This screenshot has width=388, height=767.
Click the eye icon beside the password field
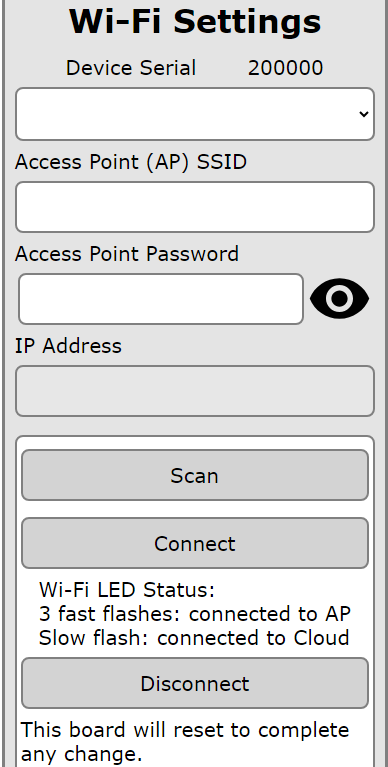[x=339, y=298]
